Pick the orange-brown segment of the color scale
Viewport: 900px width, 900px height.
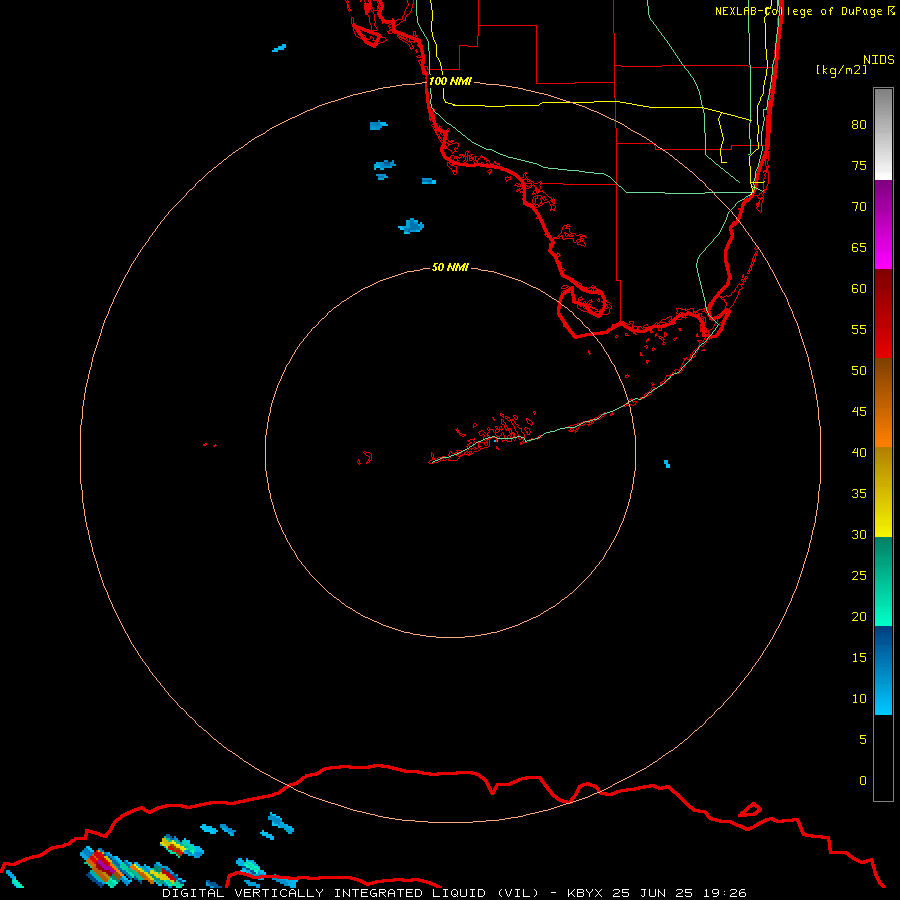tap(883, 403)
